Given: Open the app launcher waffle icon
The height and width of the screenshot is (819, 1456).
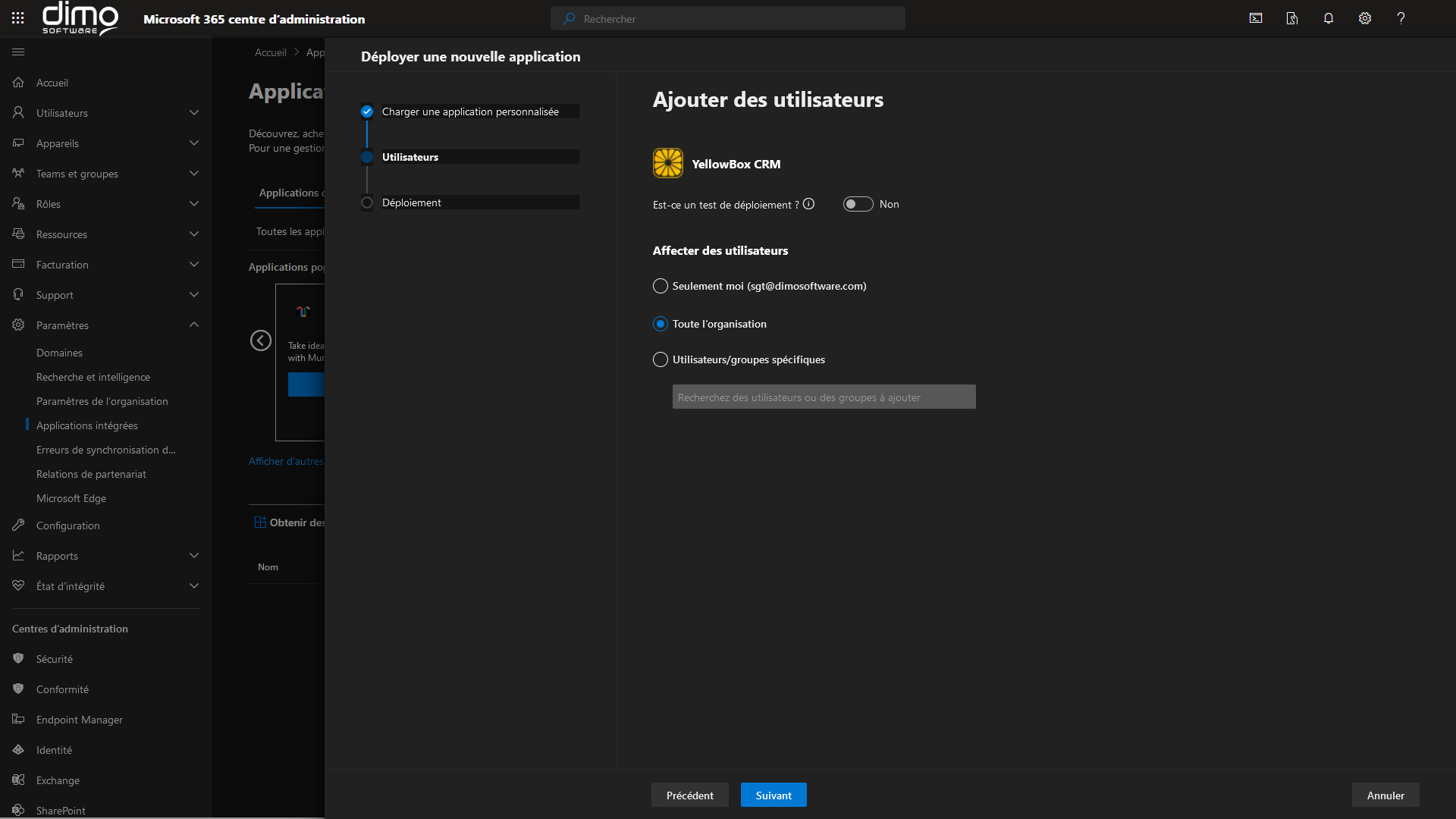Looking at the screenshot, I should point(18,18).
